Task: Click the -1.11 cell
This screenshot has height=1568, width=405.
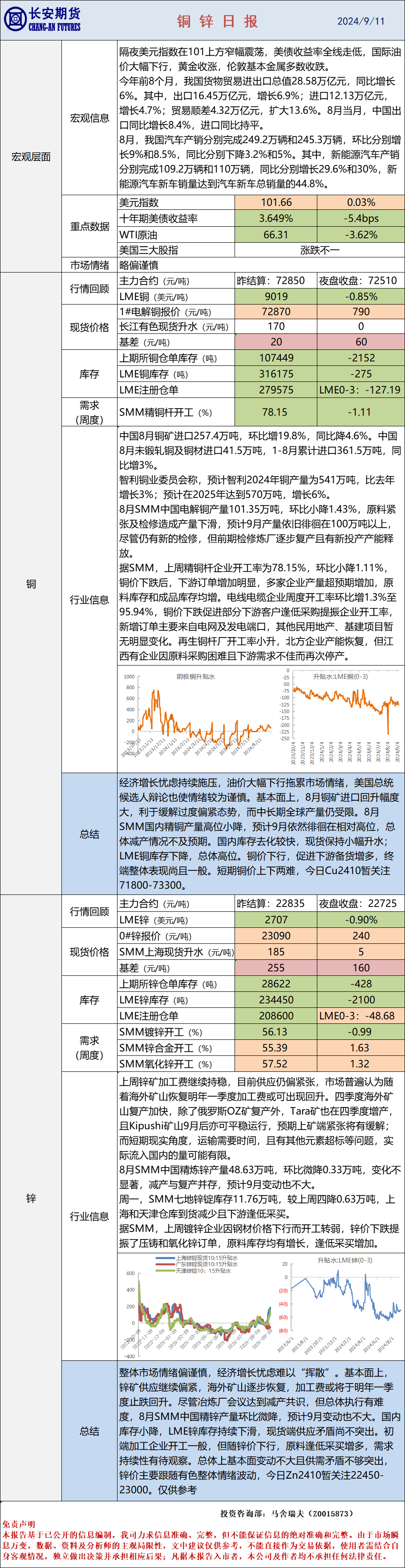Action: pos(360,412)
